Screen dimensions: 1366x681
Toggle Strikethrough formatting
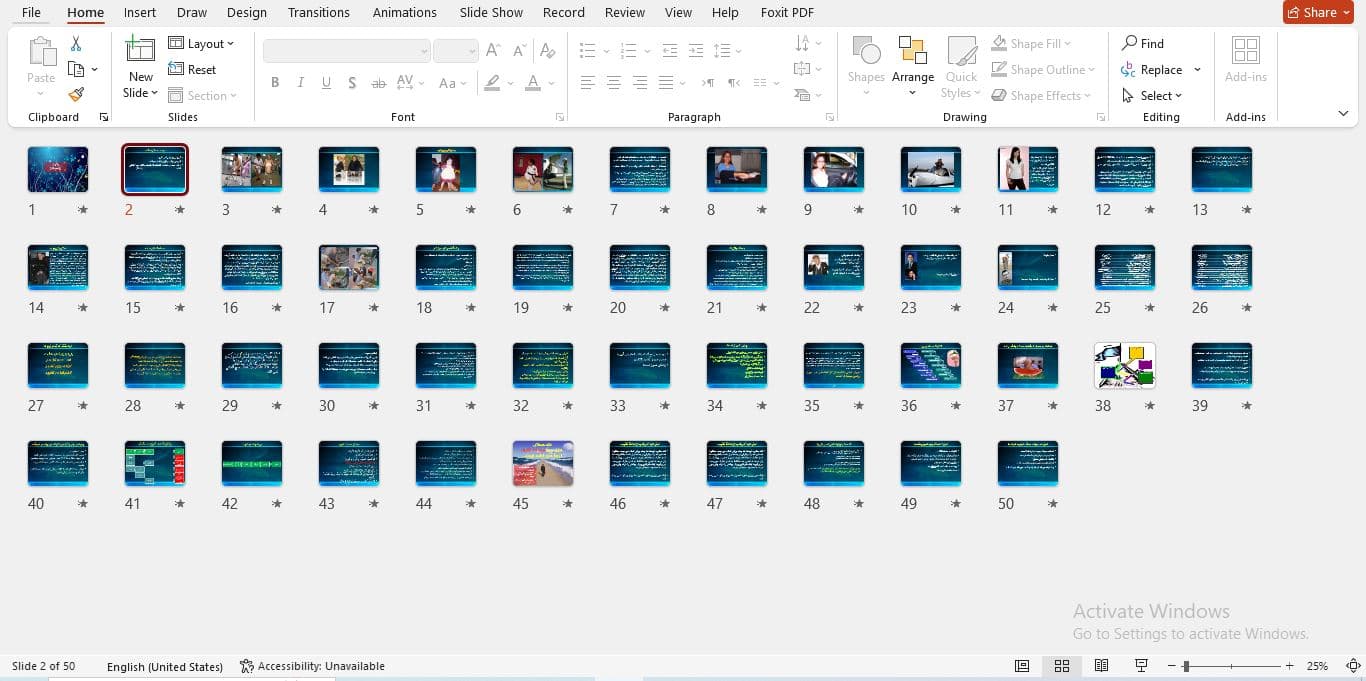[x=379, y=83]
